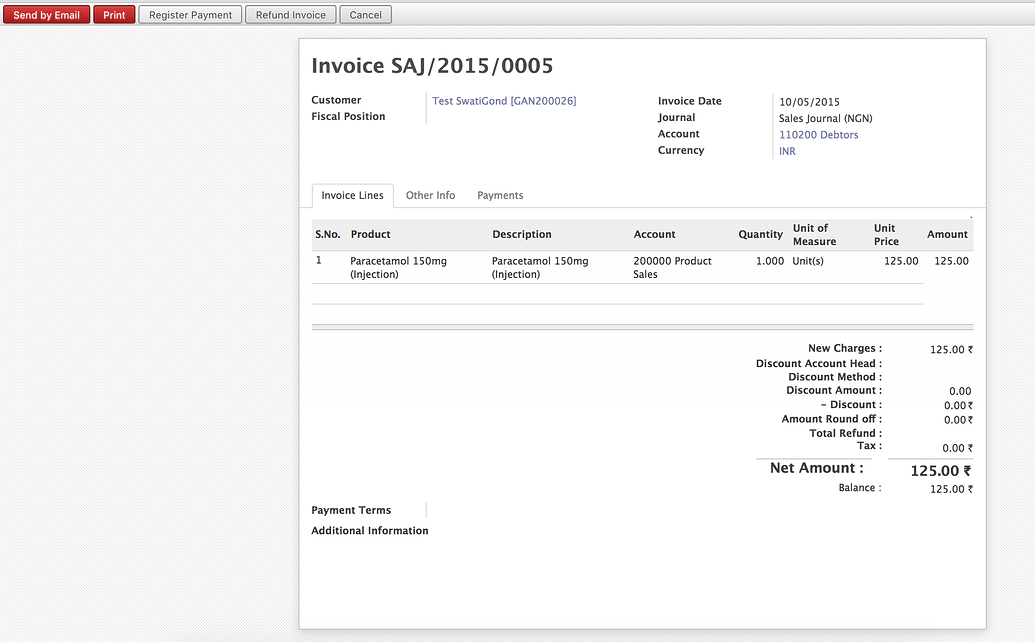Click the Unit of Measure header

pos(814,235)
